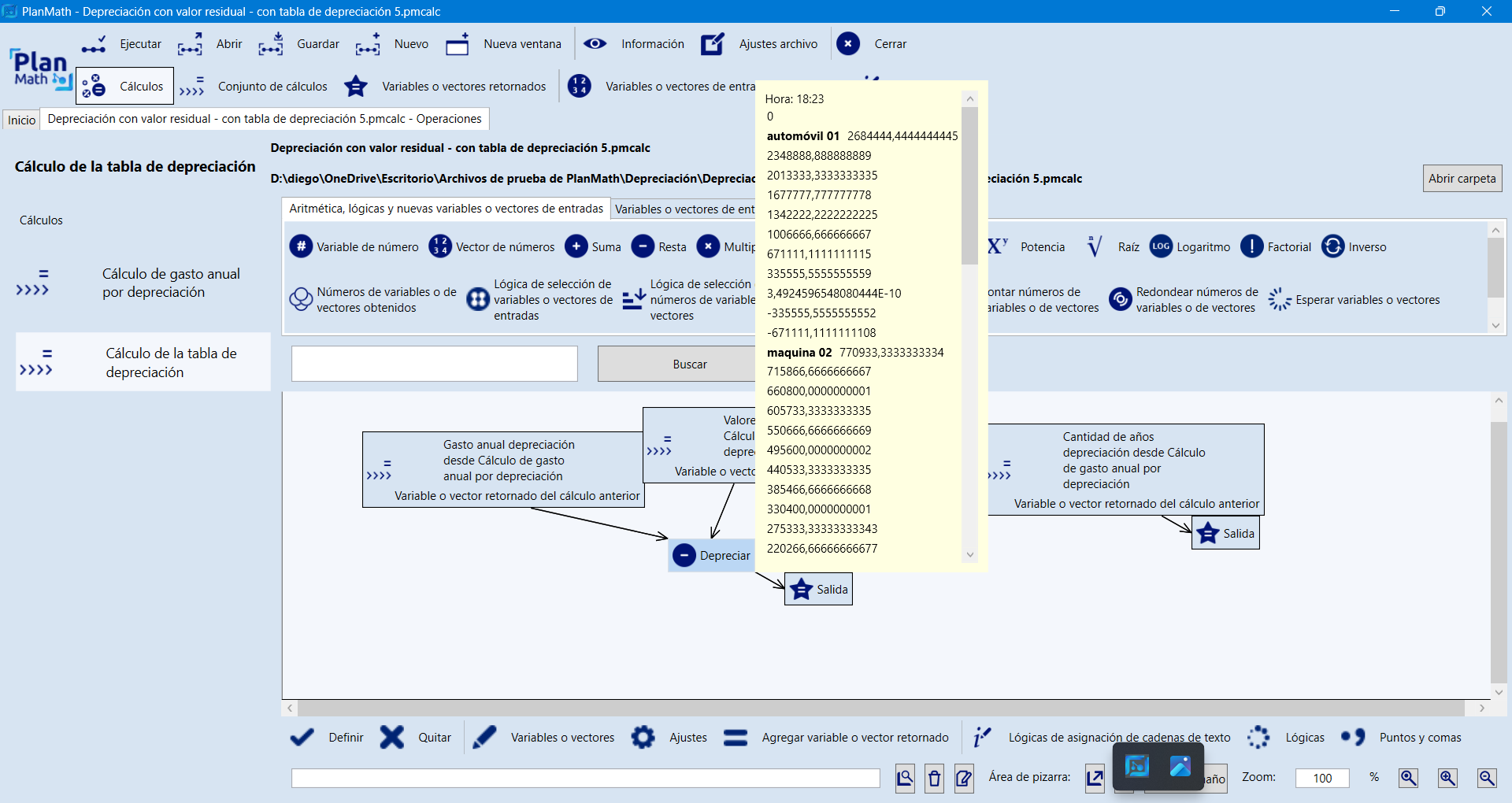Open the Ajustes gear icon
This screenshot has width=1512, height=803.
click(x=643, y=738)
